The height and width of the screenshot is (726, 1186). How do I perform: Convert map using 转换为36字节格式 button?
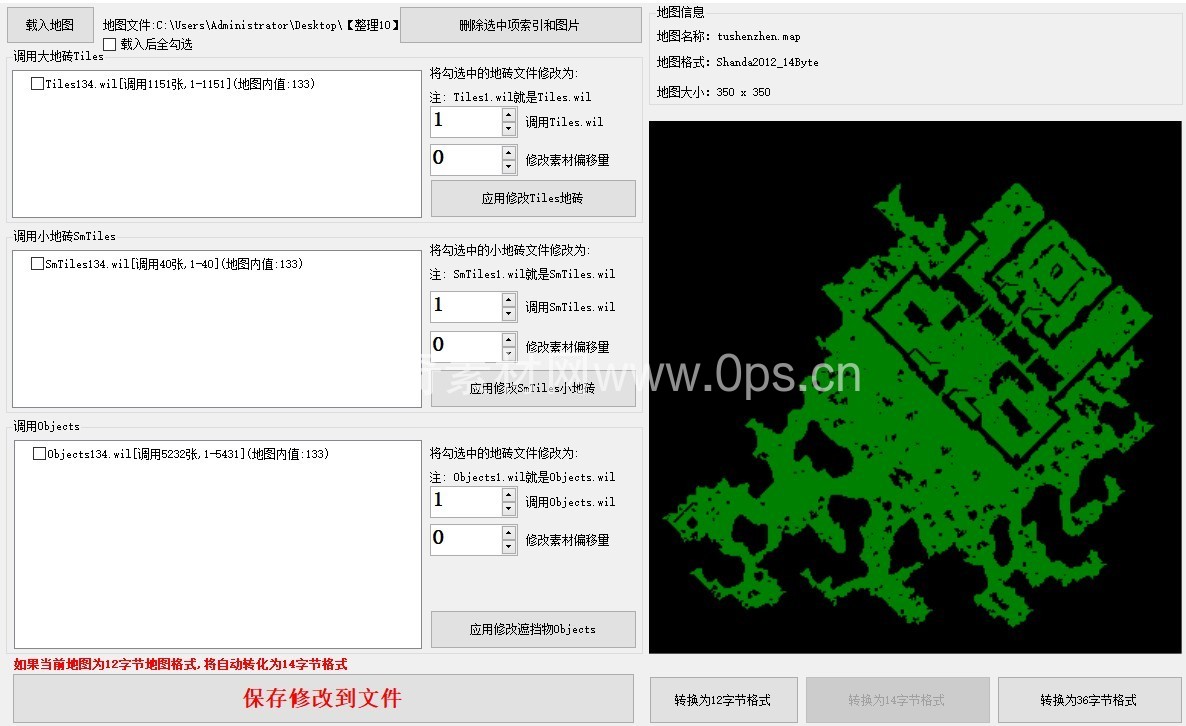[x=1088, y=700]
